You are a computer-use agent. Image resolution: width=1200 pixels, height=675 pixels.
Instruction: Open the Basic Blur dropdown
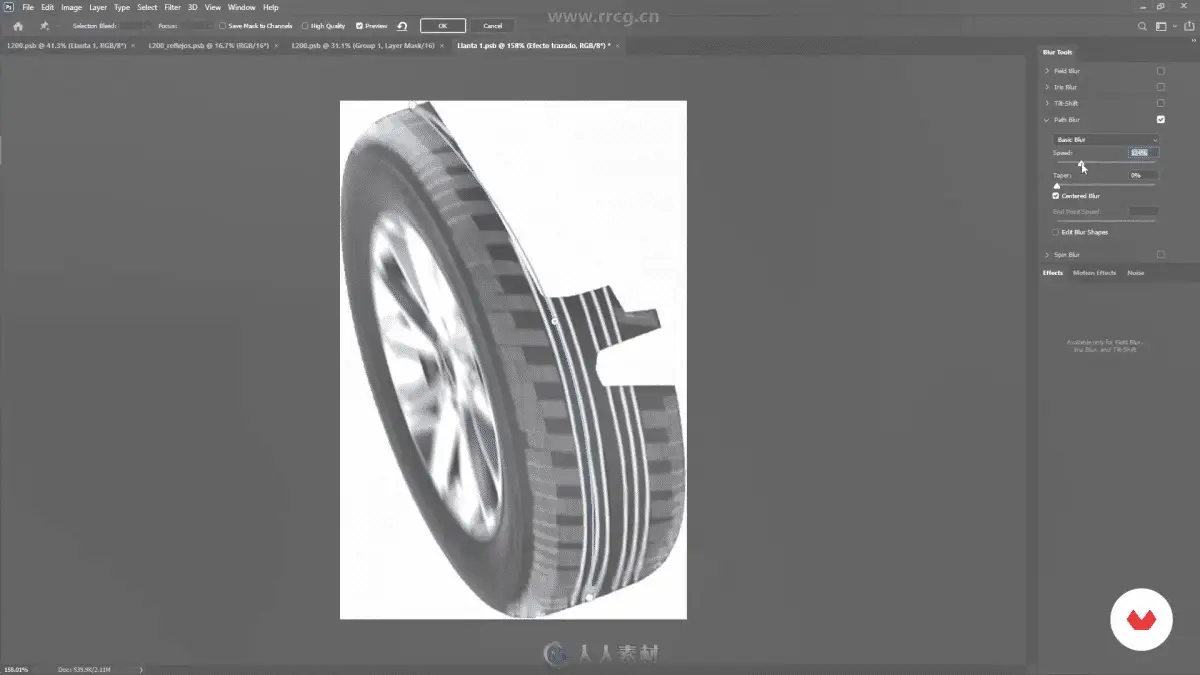tap(1106, 140)
